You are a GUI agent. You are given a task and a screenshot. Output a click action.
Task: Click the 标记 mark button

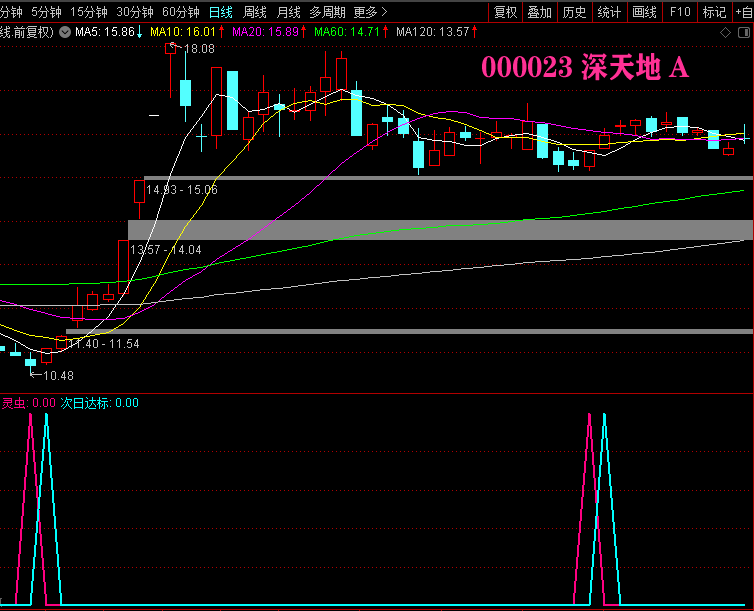(715, 12)
